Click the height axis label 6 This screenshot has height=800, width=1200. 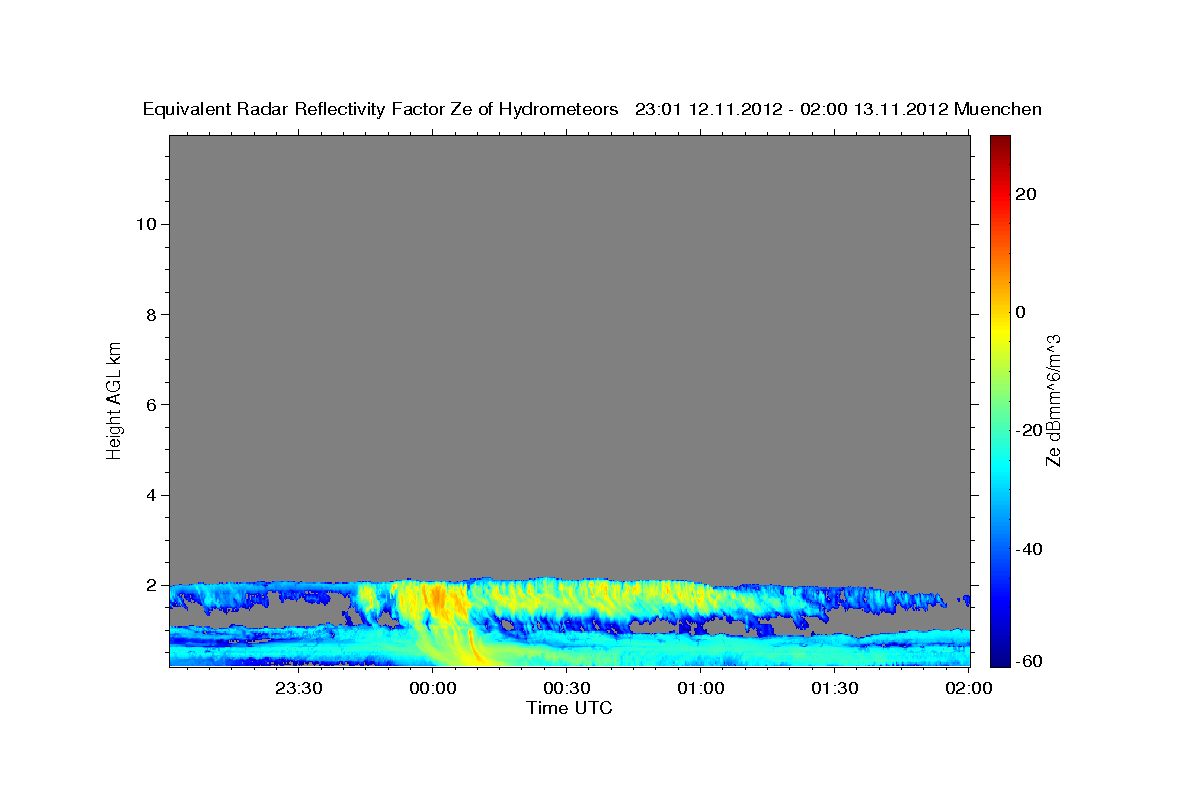151,404
